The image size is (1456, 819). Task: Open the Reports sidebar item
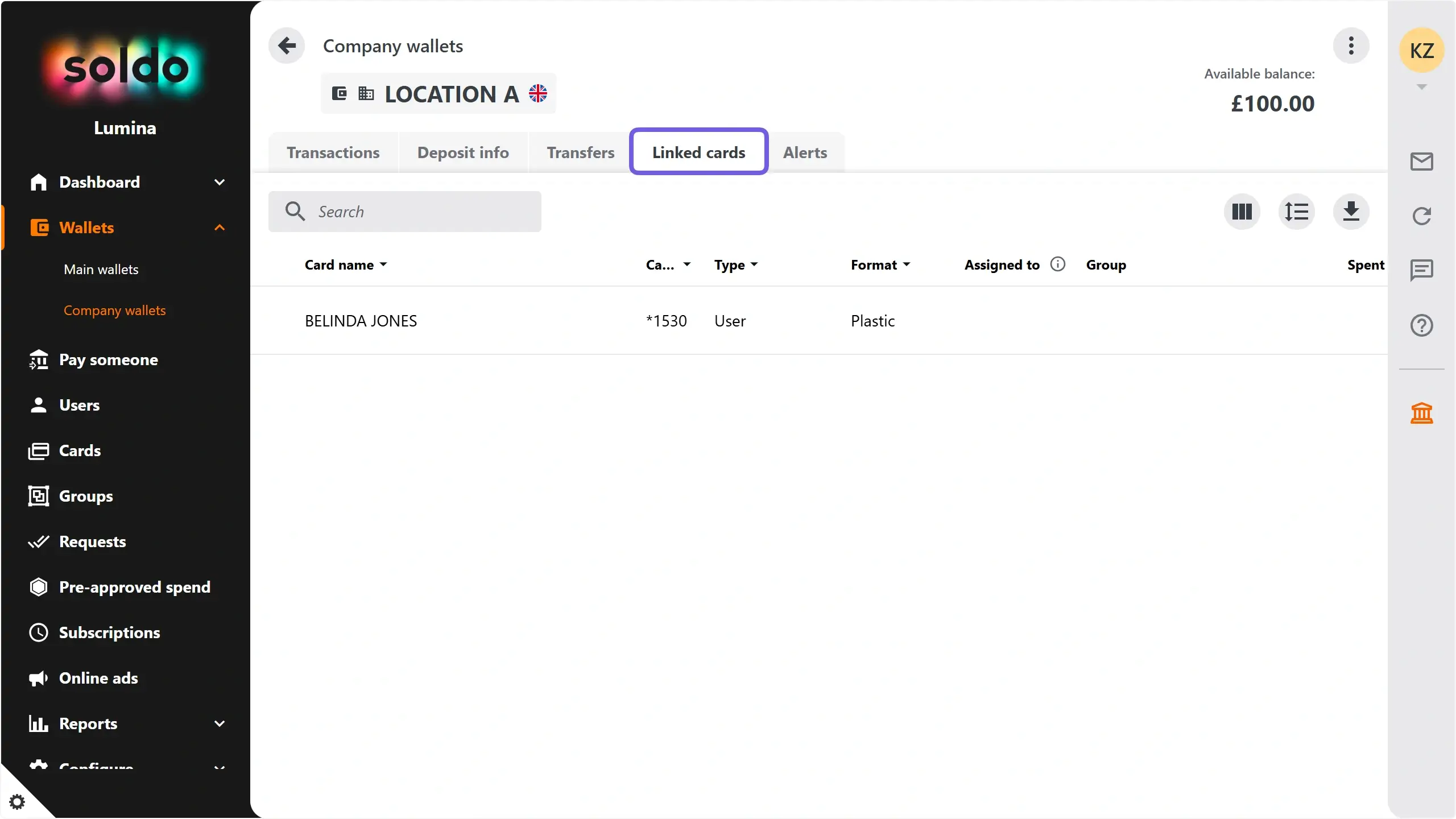88,723
